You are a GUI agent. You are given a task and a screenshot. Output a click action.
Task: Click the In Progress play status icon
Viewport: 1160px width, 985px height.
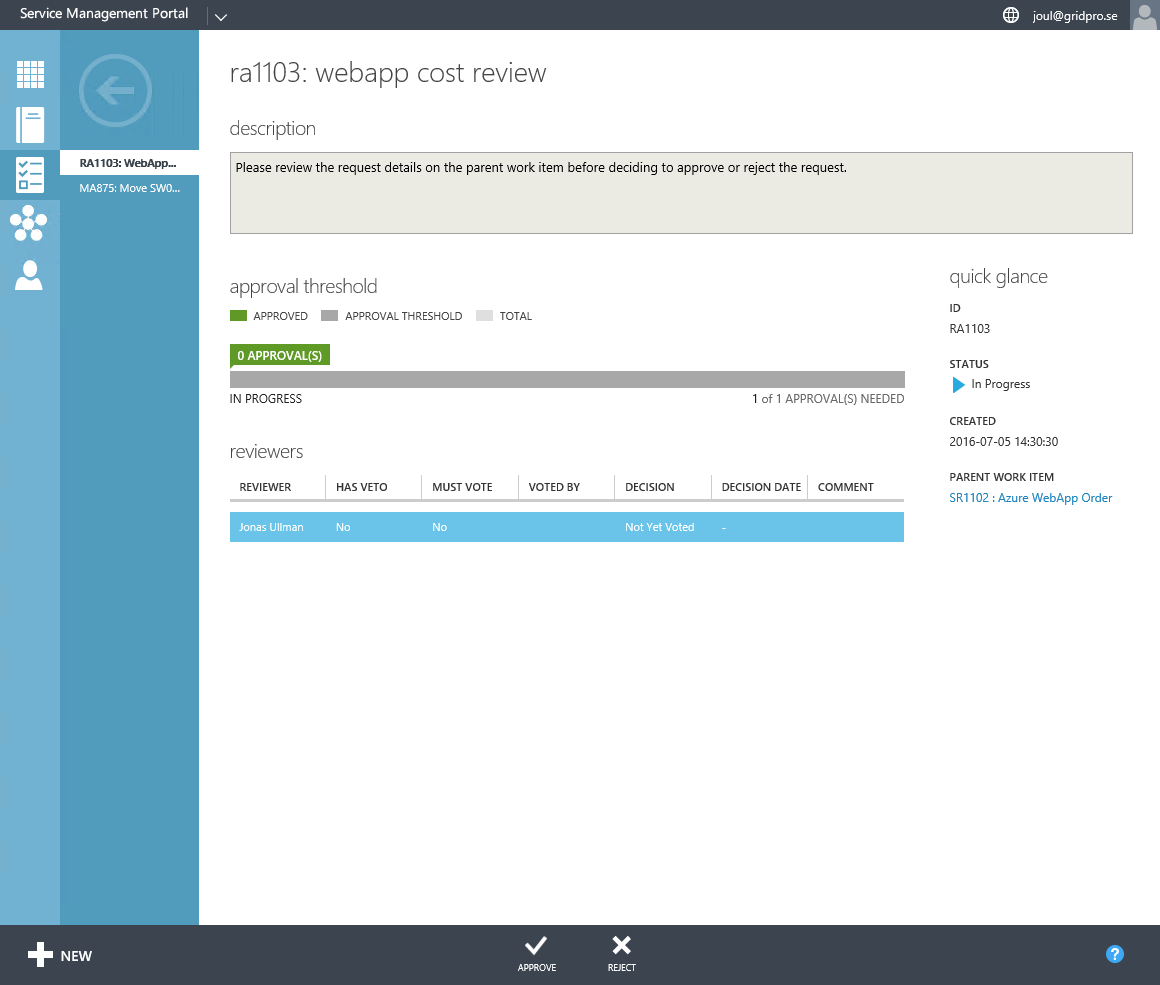pyautogui.click(x=958, y=385)
